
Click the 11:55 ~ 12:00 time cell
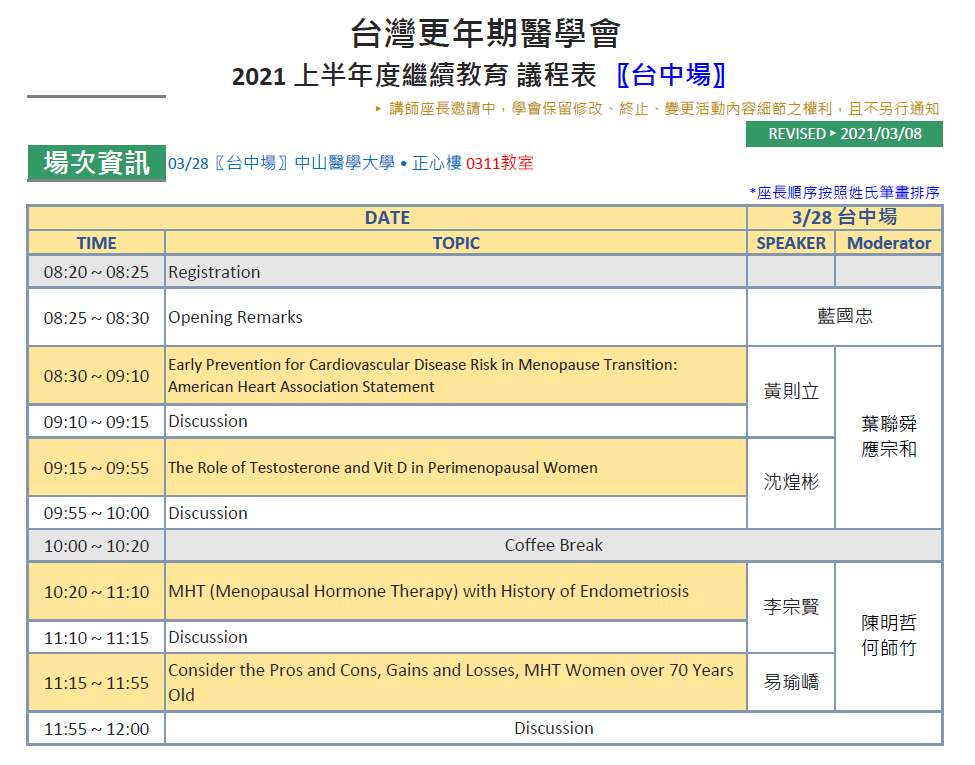96,729
